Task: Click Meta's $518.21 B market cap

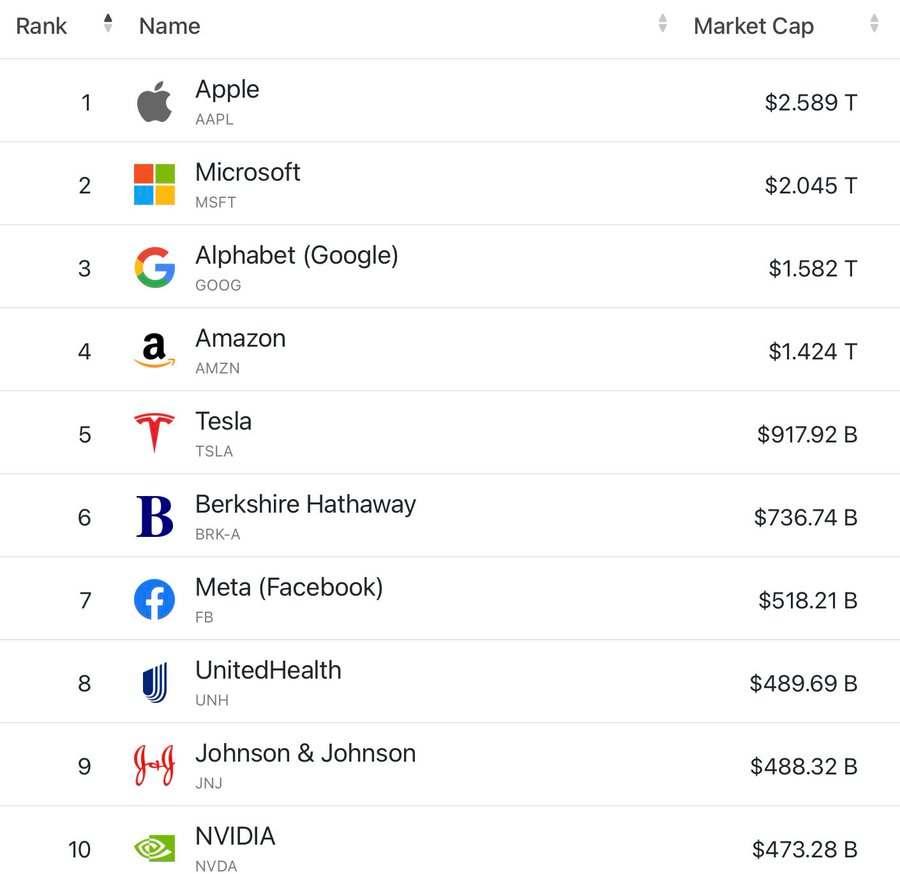Action: [808, 601]
